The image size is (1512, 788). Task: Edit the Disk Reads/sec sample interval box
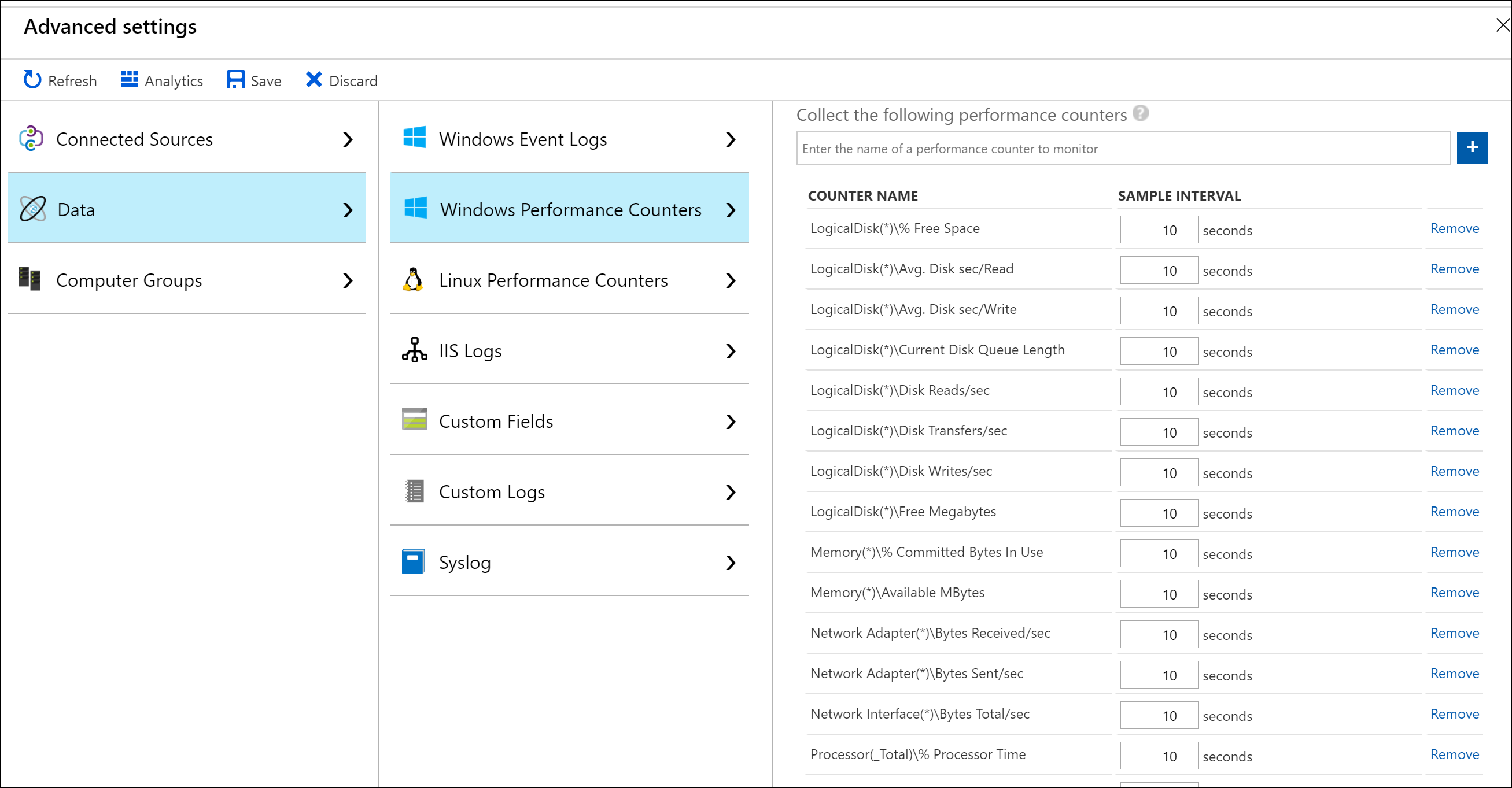coord(1159,392)
